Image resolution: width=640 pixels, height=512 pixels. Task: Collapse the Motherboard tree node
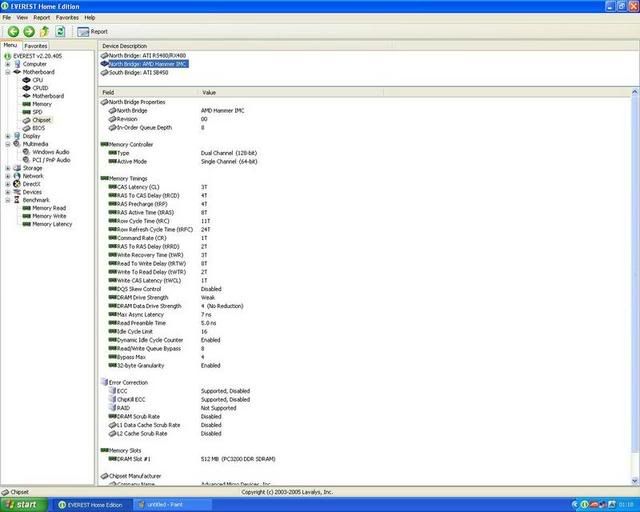[x=7, y=72]
